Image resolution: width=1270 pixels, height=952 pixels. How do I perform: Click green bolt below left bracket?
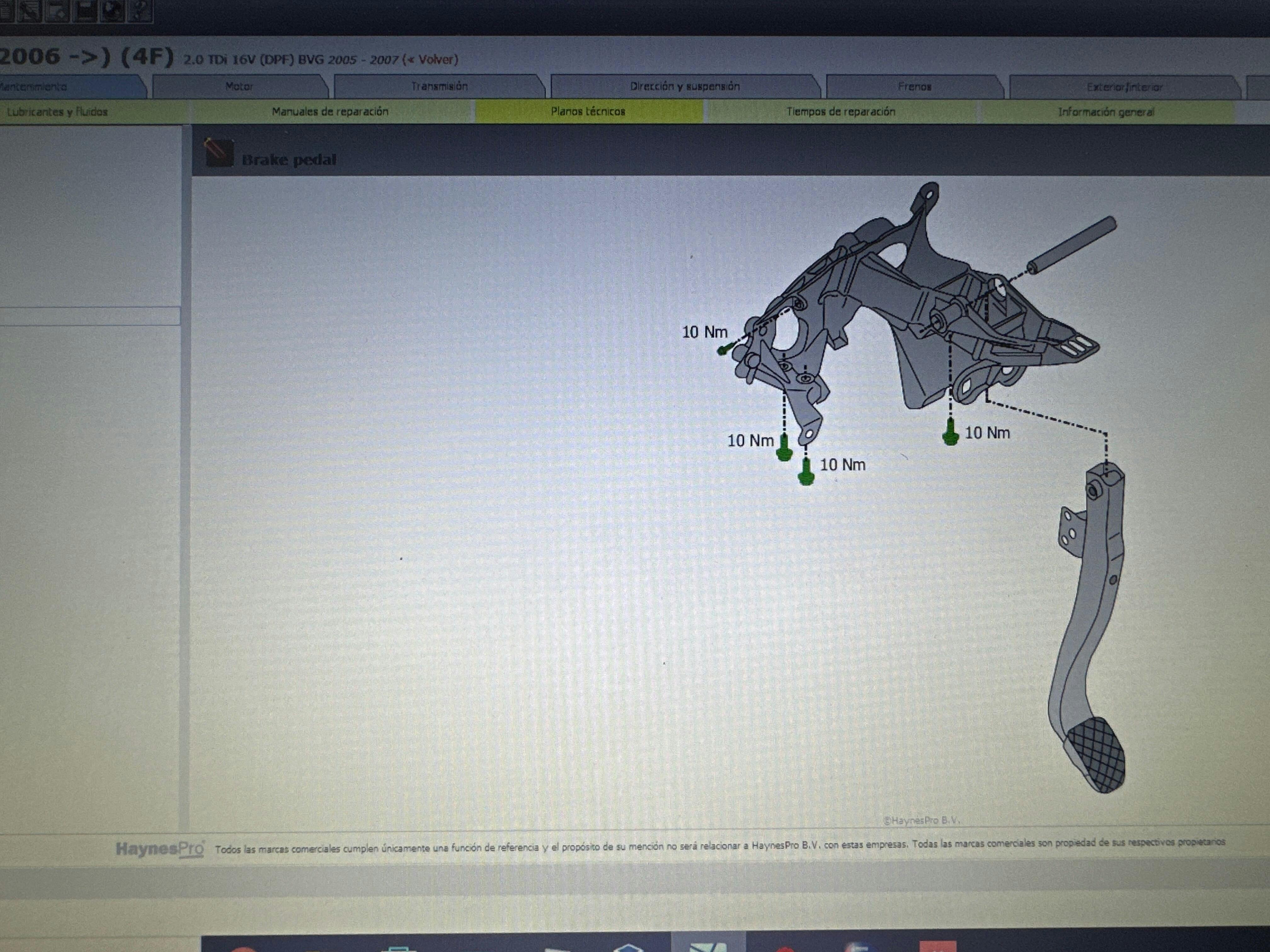click(x=784, y=448)
